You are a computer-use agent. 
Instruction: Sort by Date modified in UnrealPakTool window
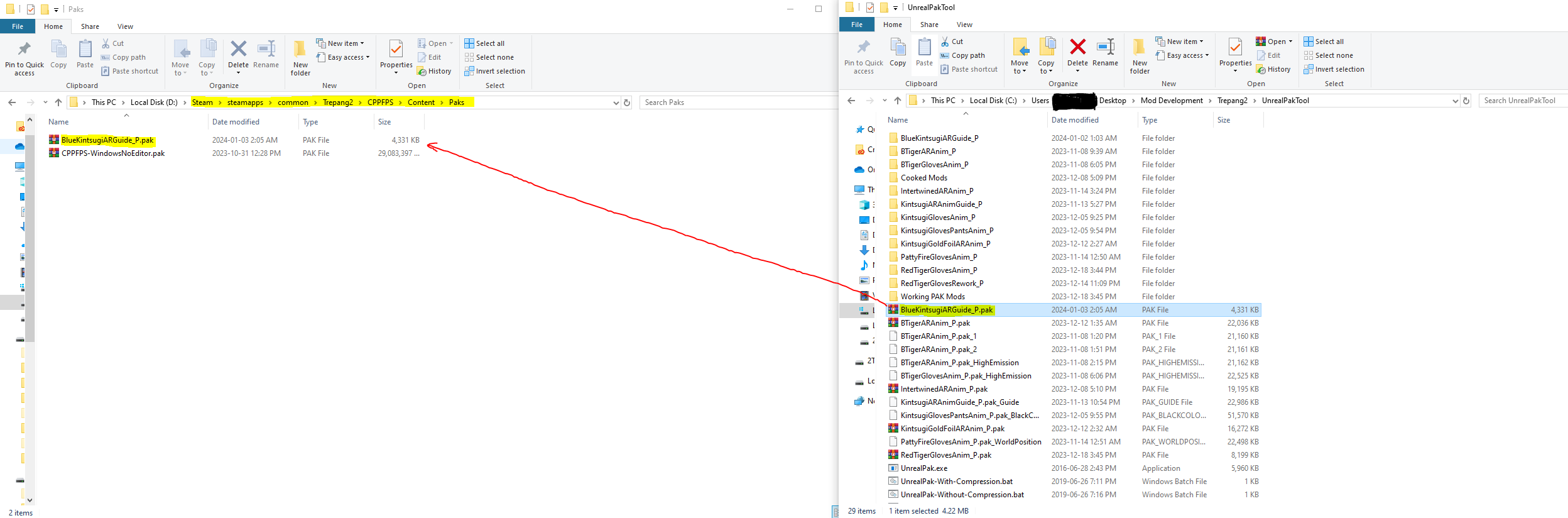pos(1075,120)
